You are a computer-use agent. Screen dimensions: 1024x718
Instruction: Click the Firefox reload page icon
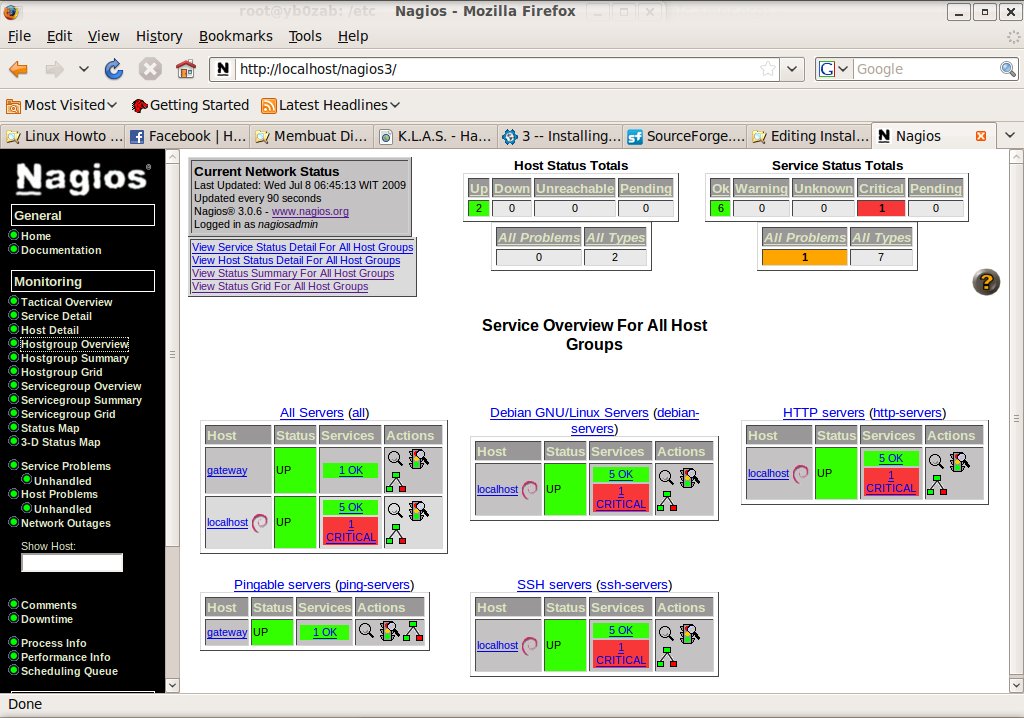tap(114, 69)
